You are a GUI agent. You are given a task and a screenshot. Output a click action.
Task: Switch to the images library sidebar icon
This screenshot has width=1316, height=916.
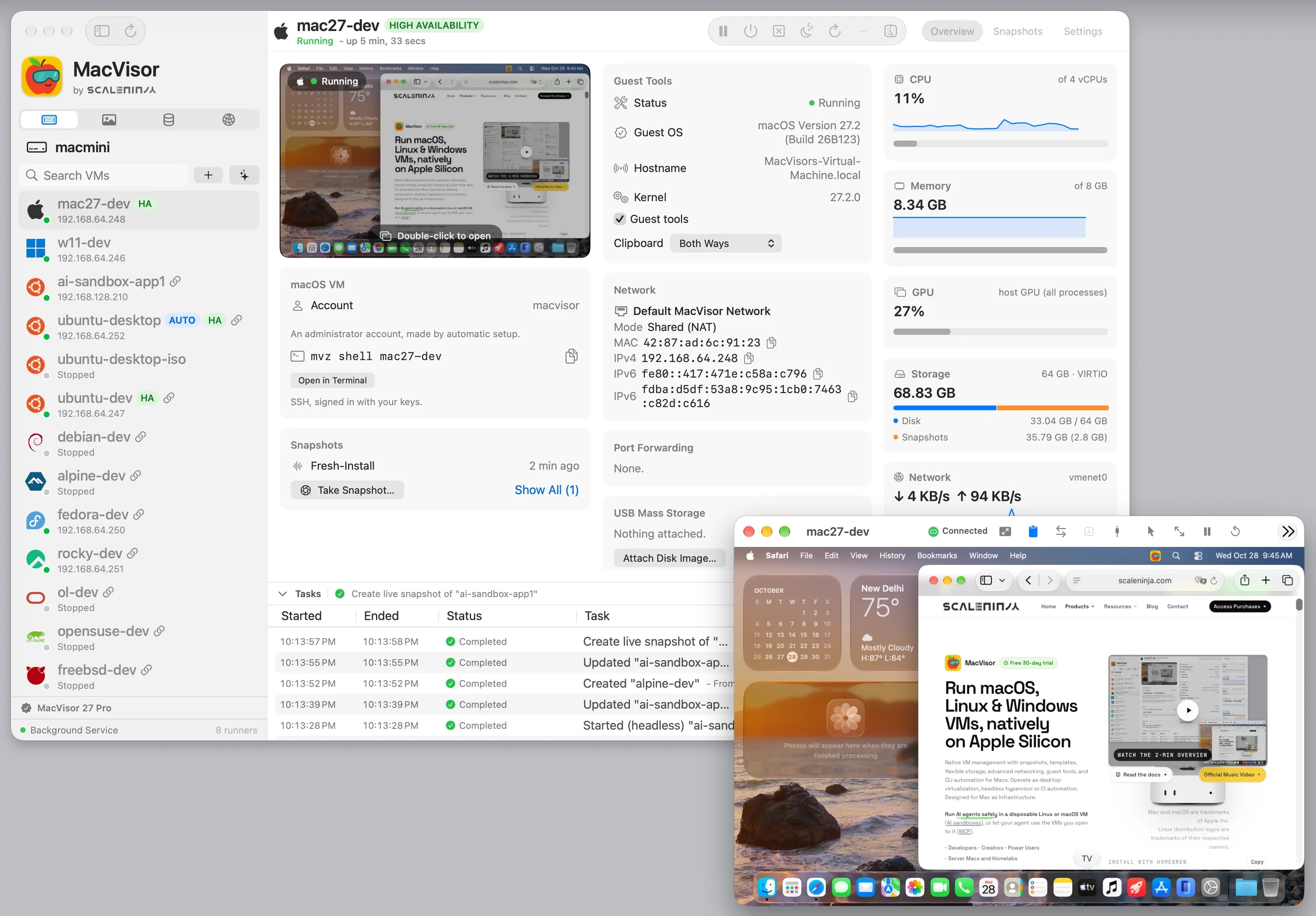tap(109, 120)
